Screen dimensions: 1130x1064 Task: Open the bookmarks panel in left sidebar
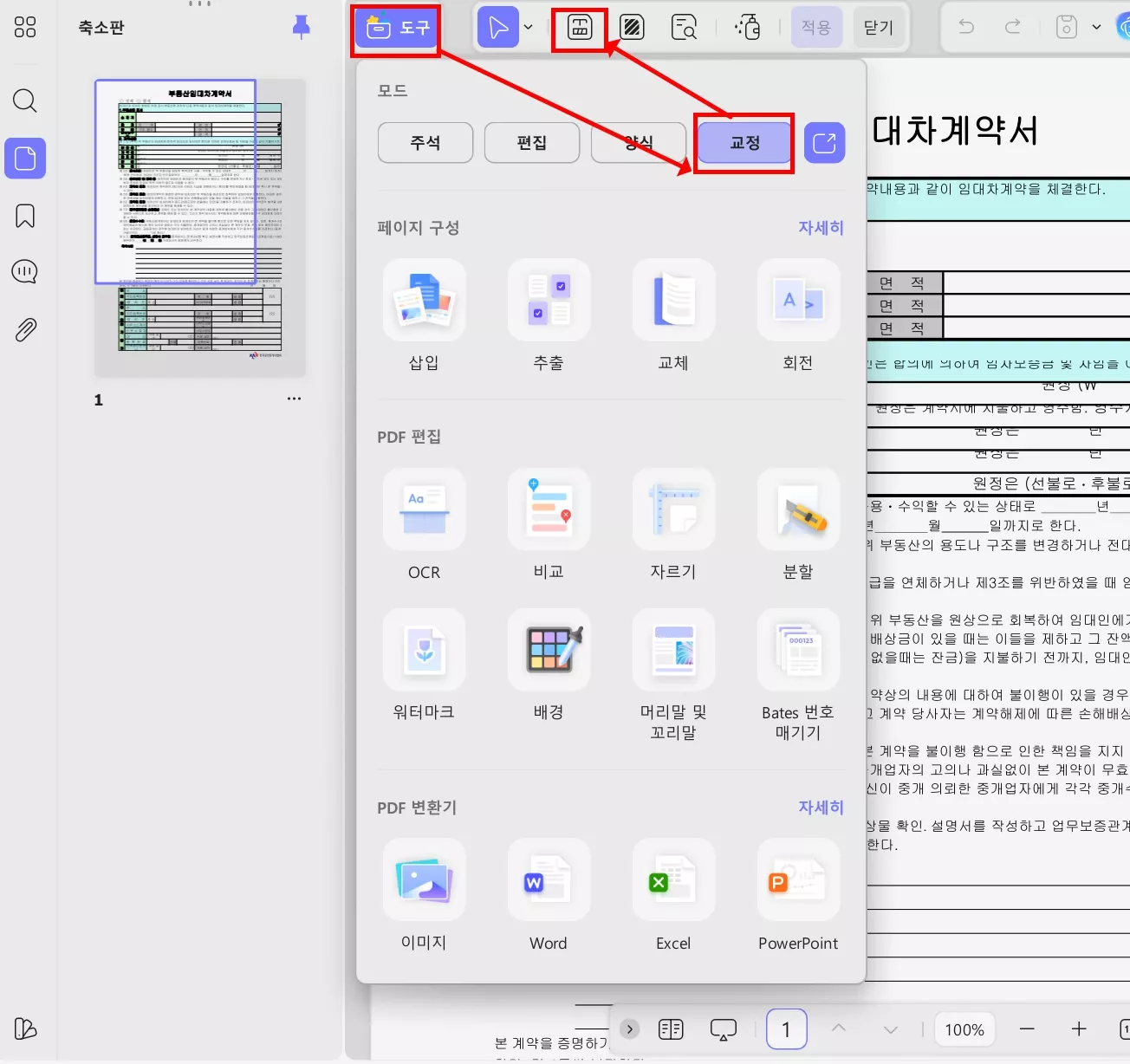(x=24, y=216)
